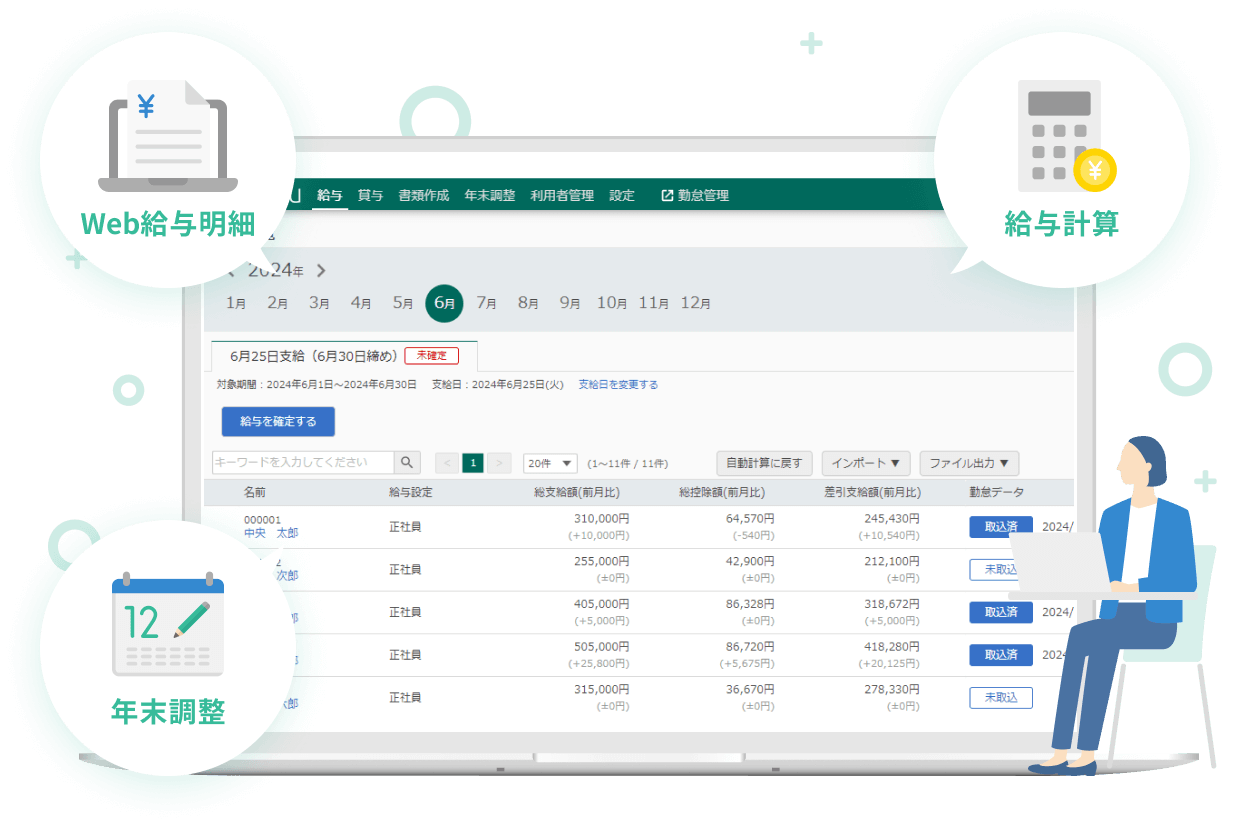Click 支給日を変更する link
This screenshot has height=824, width=1238.
[618, 385]
